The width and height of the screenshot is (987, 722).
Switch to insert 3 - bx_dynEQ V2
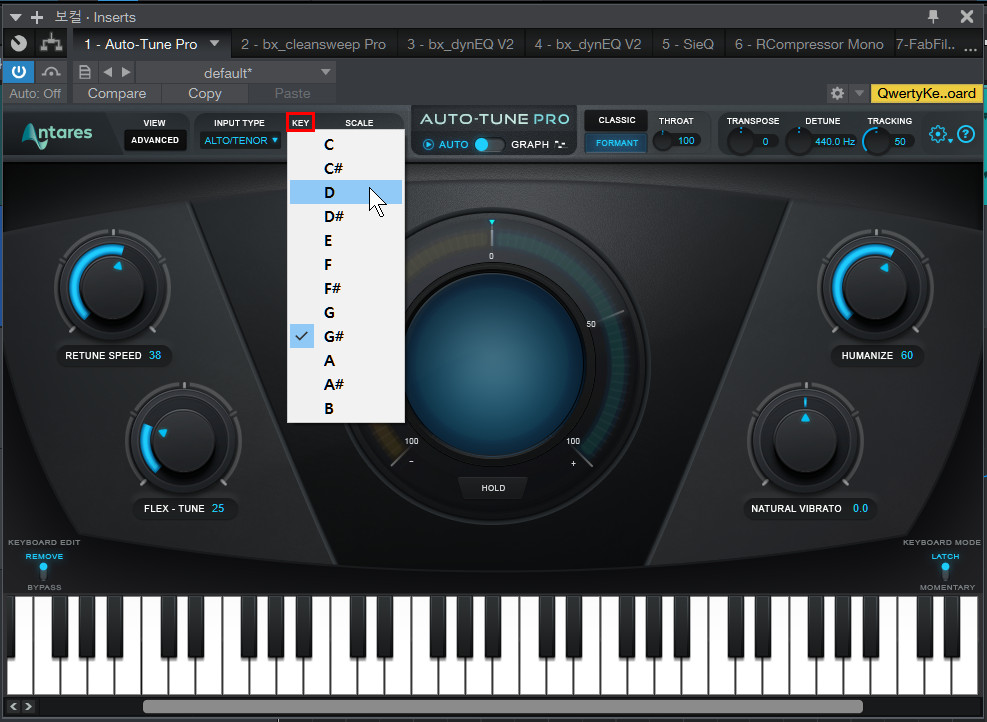pos(460,44)
